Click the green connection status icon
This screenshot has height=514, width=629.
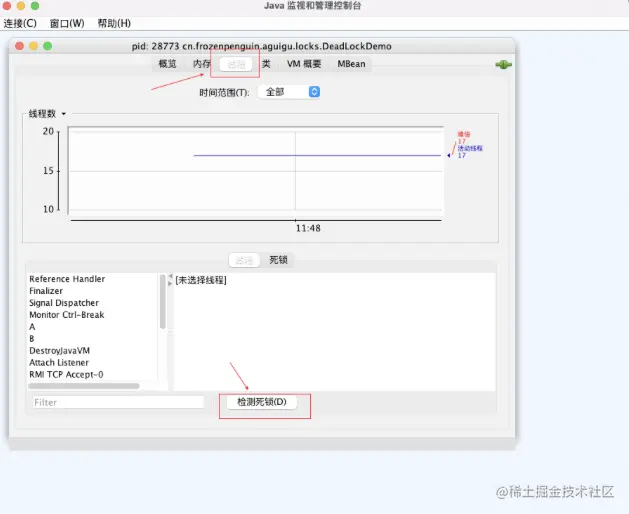503,65
